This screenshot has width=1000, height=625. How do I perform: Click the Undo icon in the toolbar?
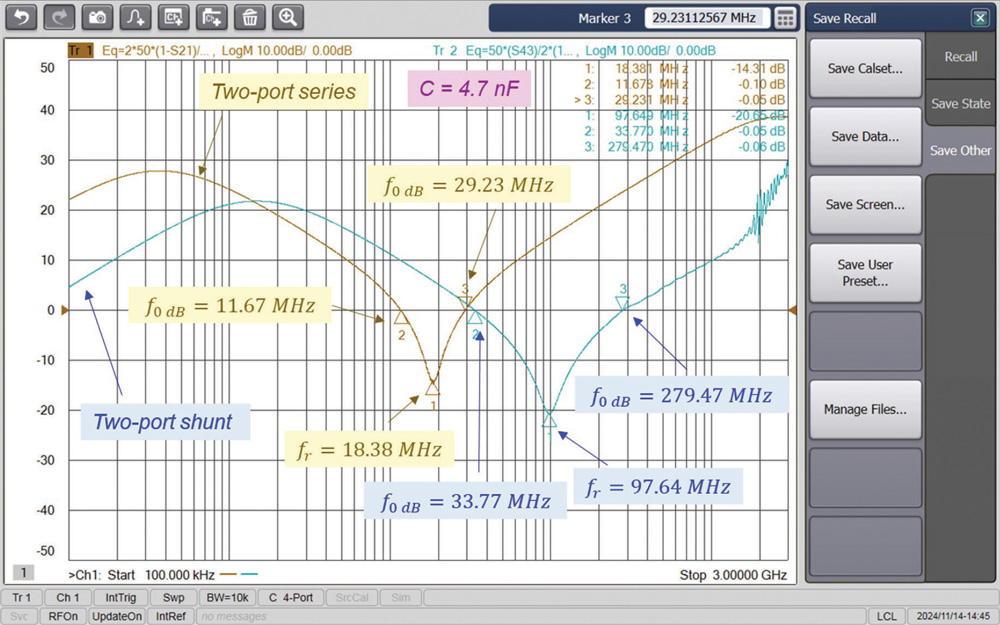pos(20,17)
